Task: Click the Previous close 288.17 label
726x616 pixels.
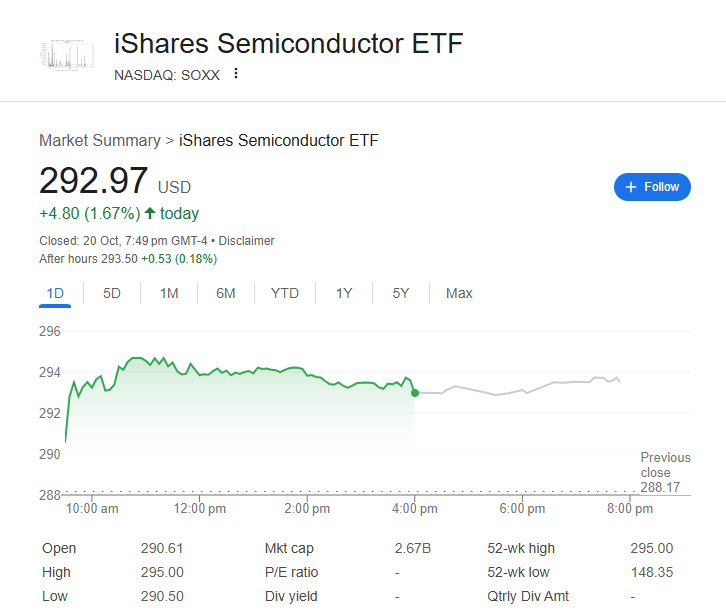Action: click(x=665, y=472)
